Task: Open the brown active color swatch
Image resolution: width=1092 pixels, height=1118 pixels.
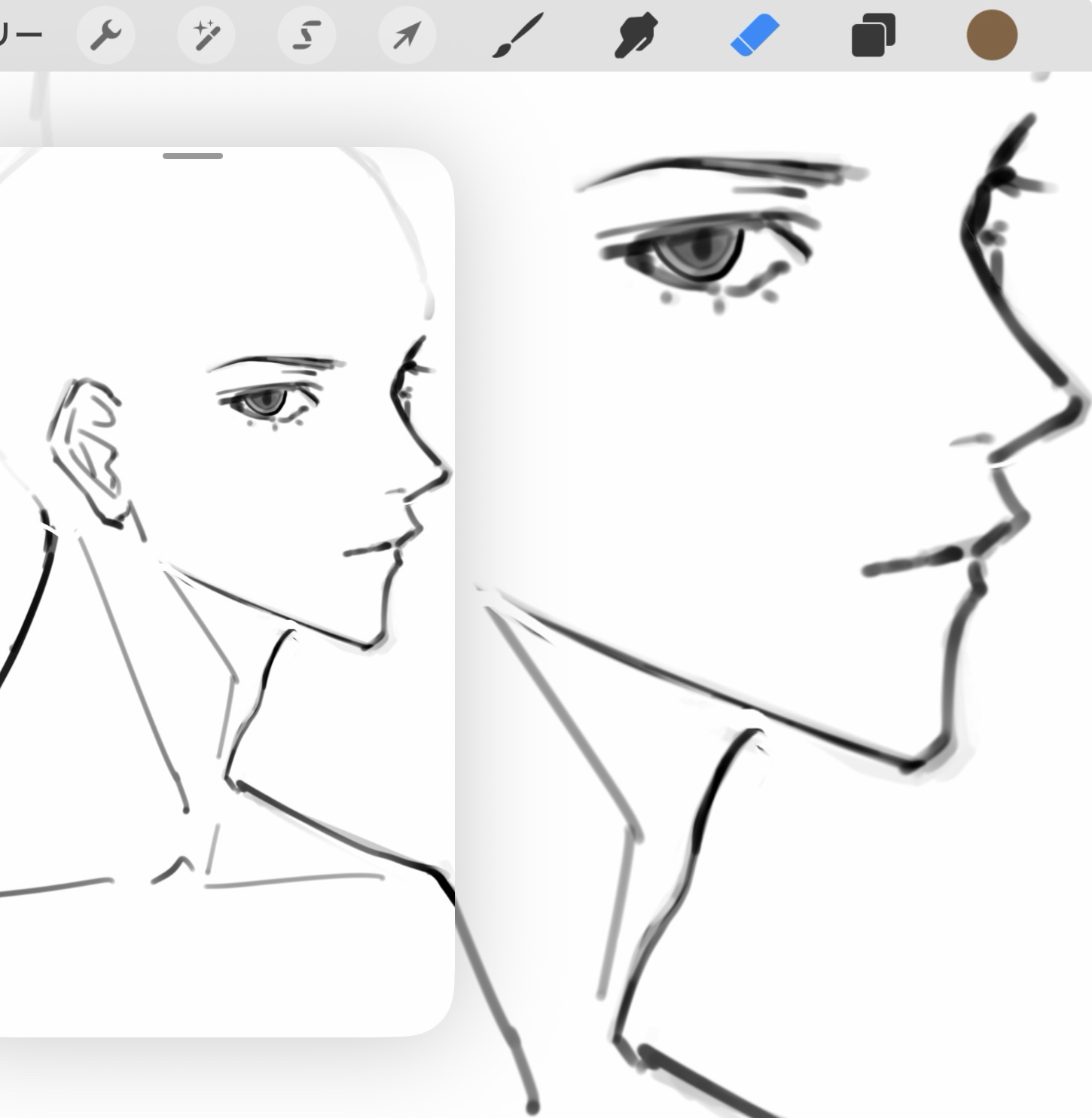Action: click(992, 35)
